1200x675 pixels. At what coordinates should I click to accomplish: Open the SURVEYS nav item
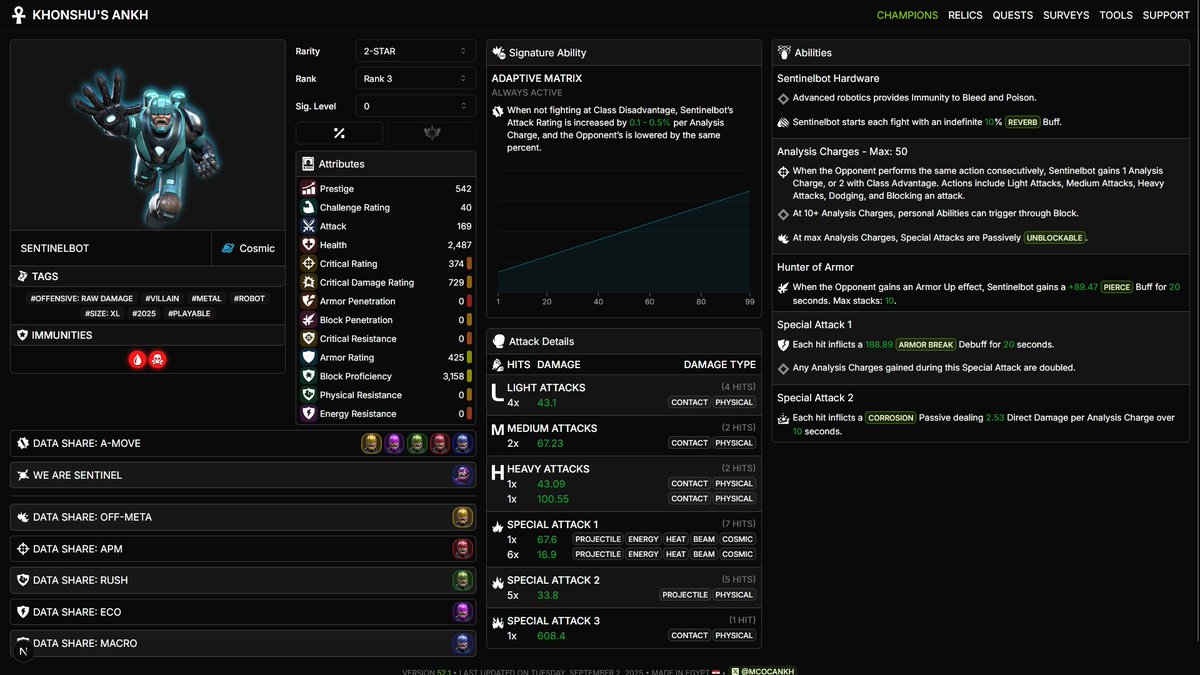click(1066, 15)
